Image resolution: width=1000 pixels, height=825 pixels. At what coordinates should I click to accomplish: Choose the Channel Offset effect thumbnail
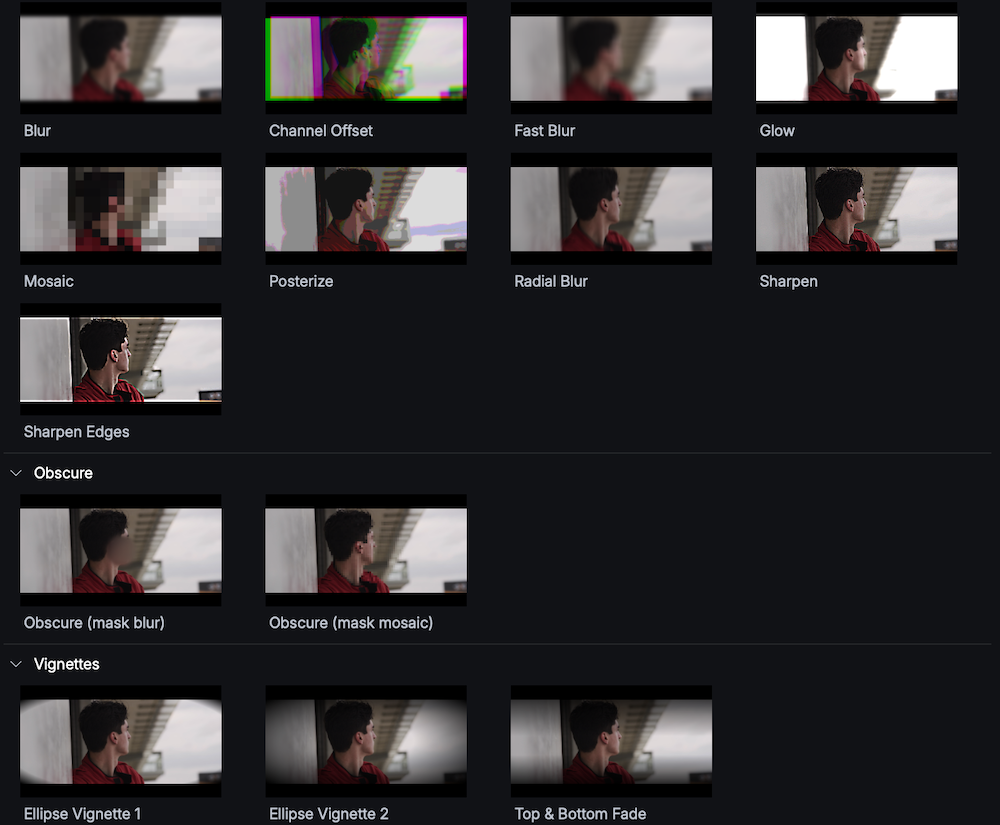click(x=366, y=58)
